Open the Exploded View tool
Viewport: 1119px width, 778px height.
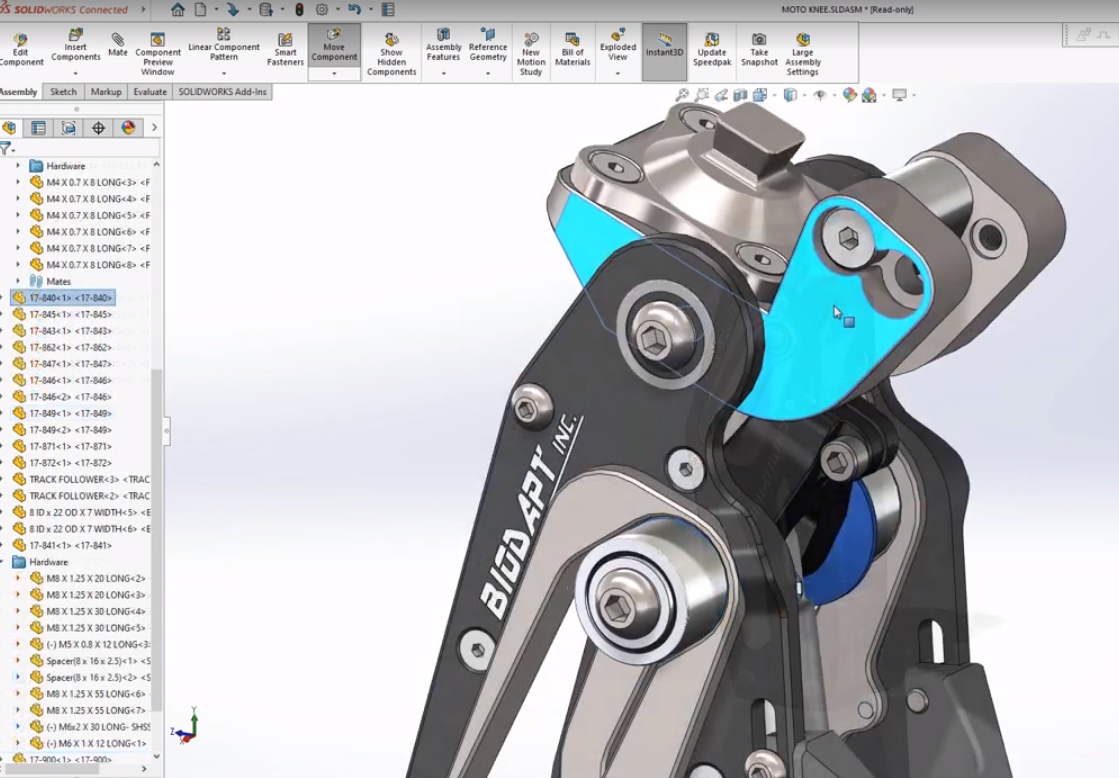(x=618, y=47)
